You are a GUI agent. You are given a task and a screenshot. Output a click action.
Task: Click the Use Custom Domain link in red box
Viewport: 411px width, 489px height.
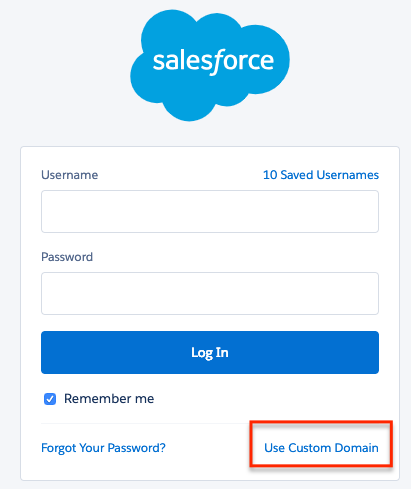tap(321, 448)
